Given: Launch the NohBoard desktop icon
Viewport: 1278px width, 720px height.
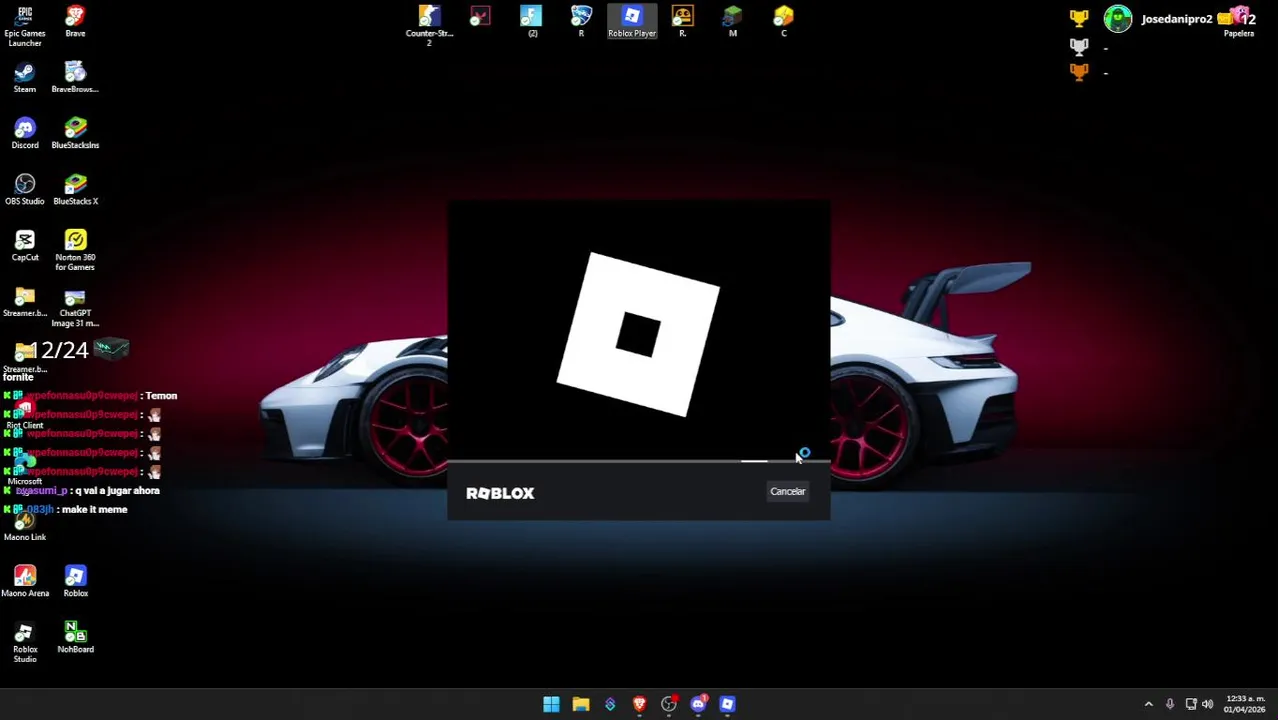Looking at the screenshot, I should pos(75,638).
